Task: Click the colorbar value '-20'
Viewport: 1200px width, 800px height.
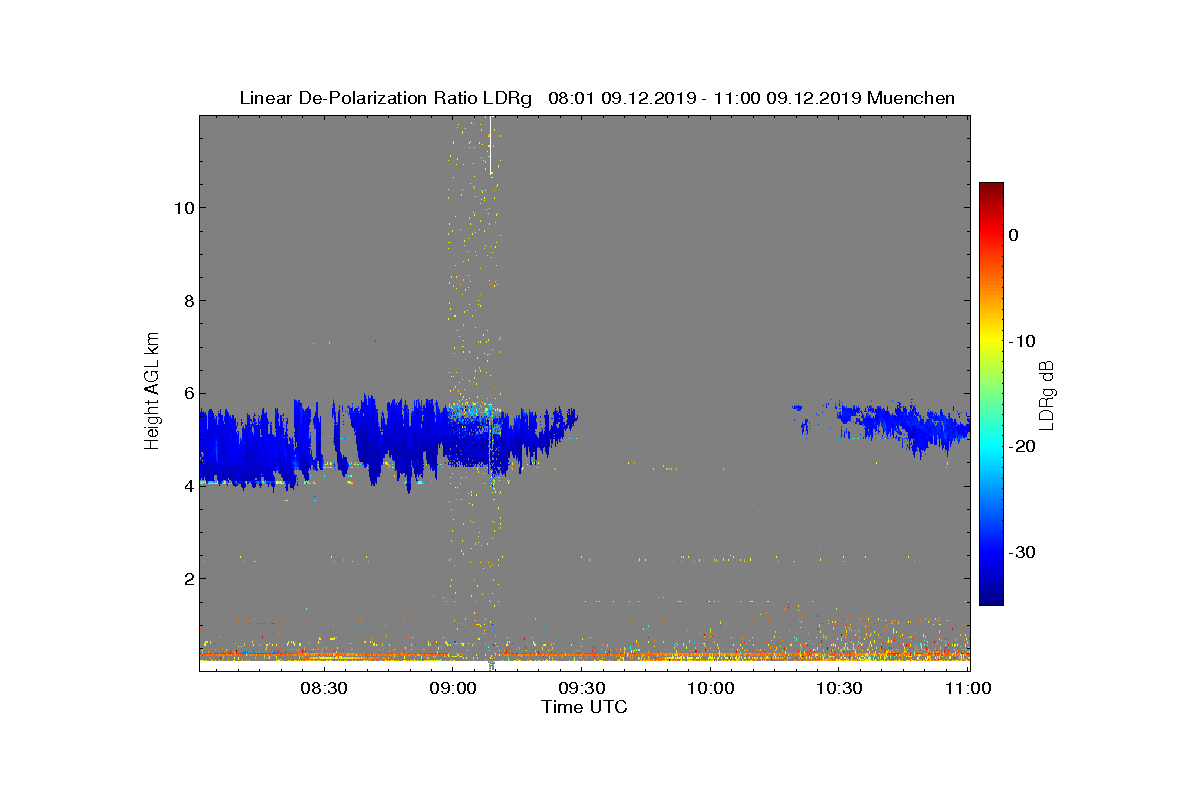Action: click(1022, 446)
